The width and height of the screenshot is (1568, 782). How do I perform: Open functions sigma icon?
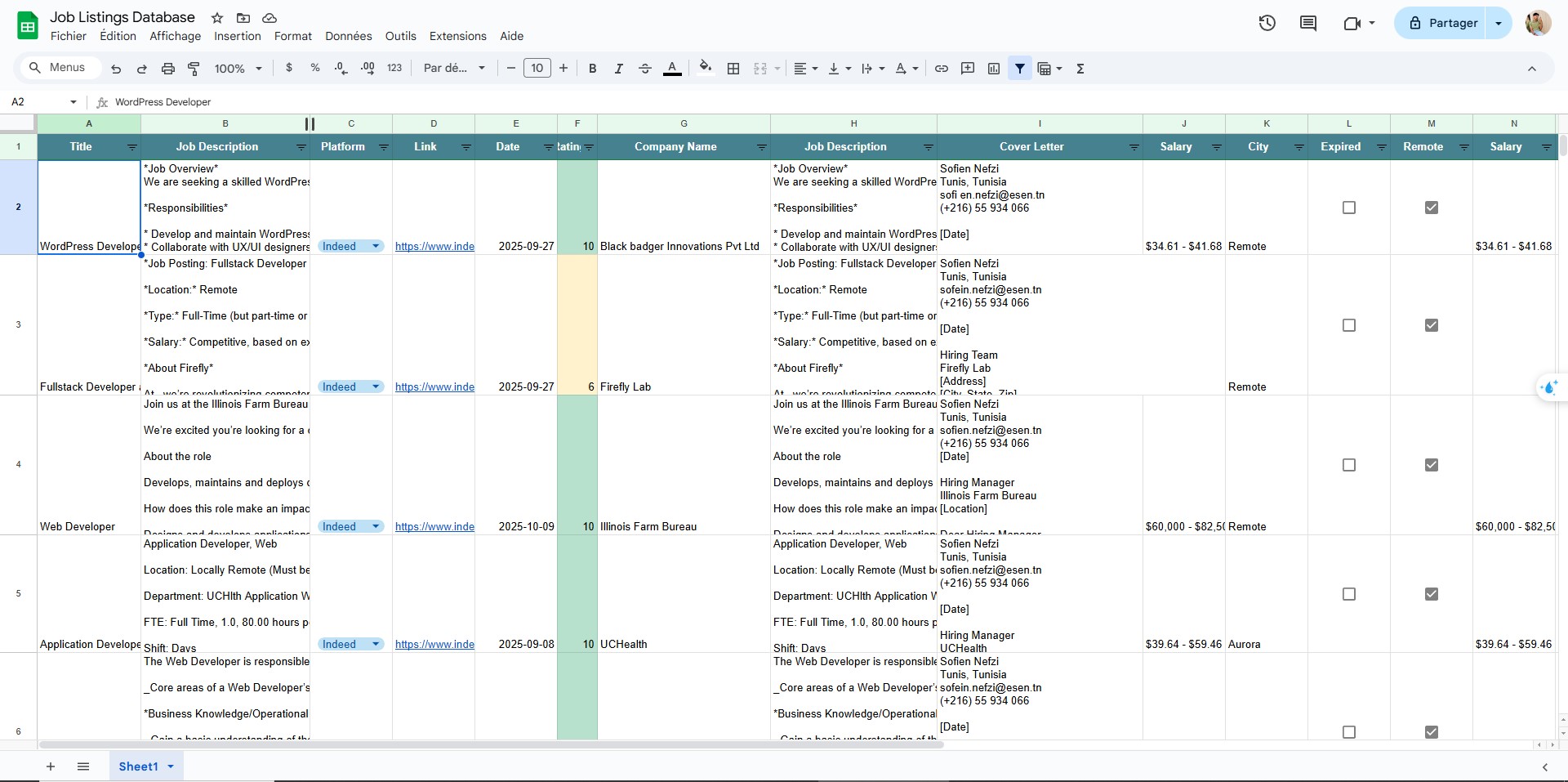(x=1080, y=69)
